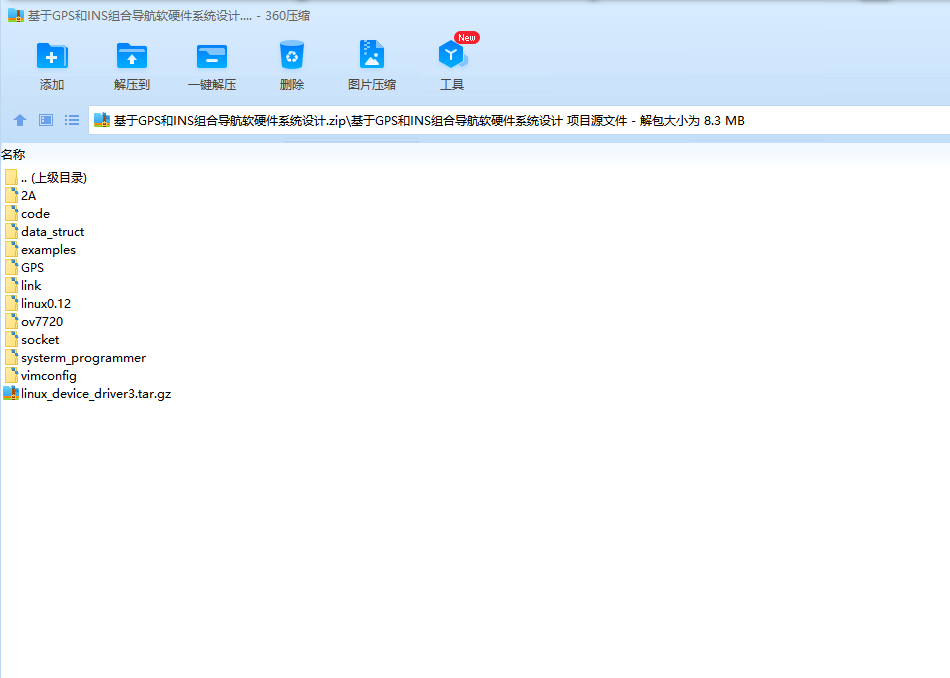Switch to the thumbnail view icon
Screen dimensions: 950x678
46,120
